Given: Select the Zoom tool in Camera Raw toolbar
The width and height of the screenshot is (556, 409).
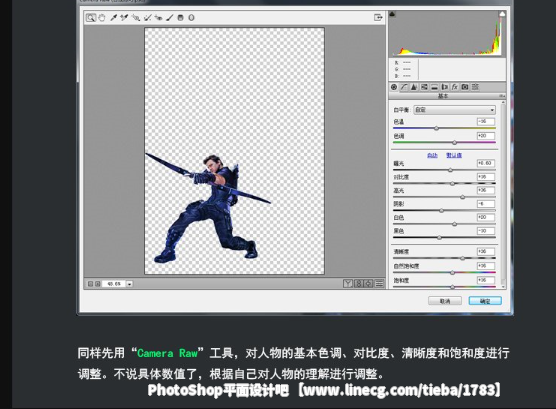Looking at the screenshot, I should pos(91,18).
